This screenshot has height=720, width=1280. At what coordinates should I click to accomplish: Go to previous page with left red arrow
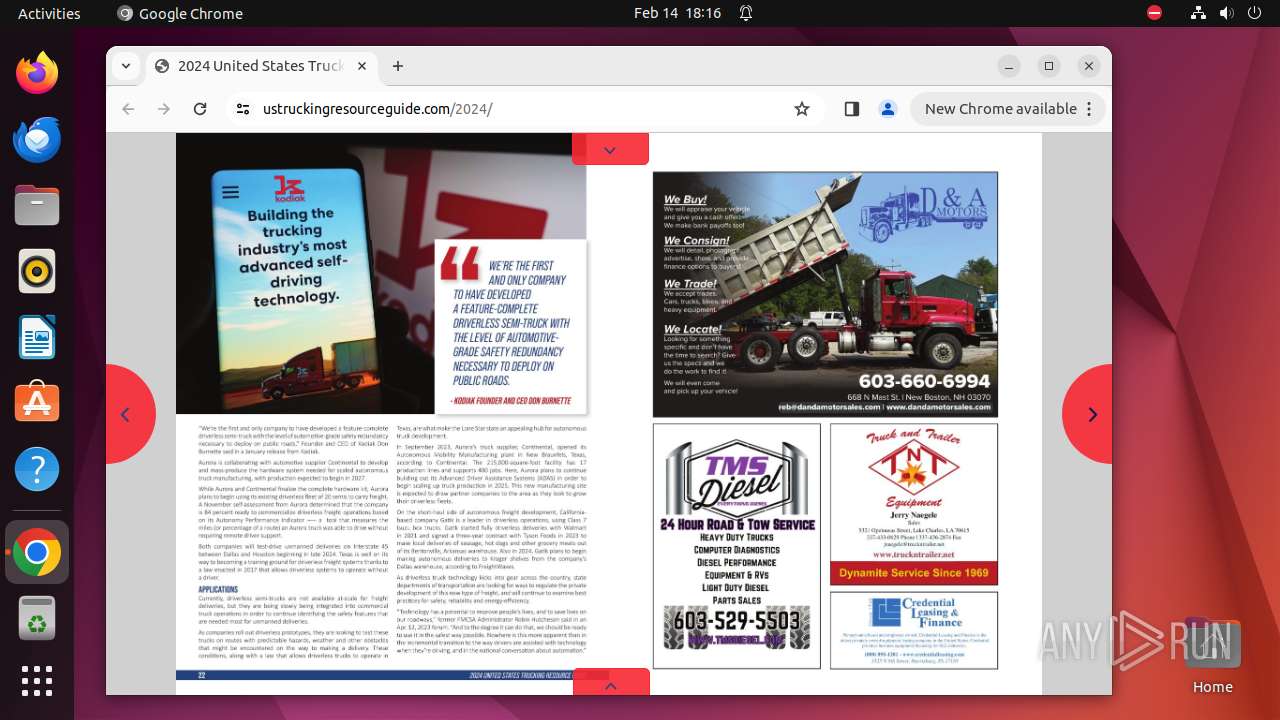[x=129, y=414]
